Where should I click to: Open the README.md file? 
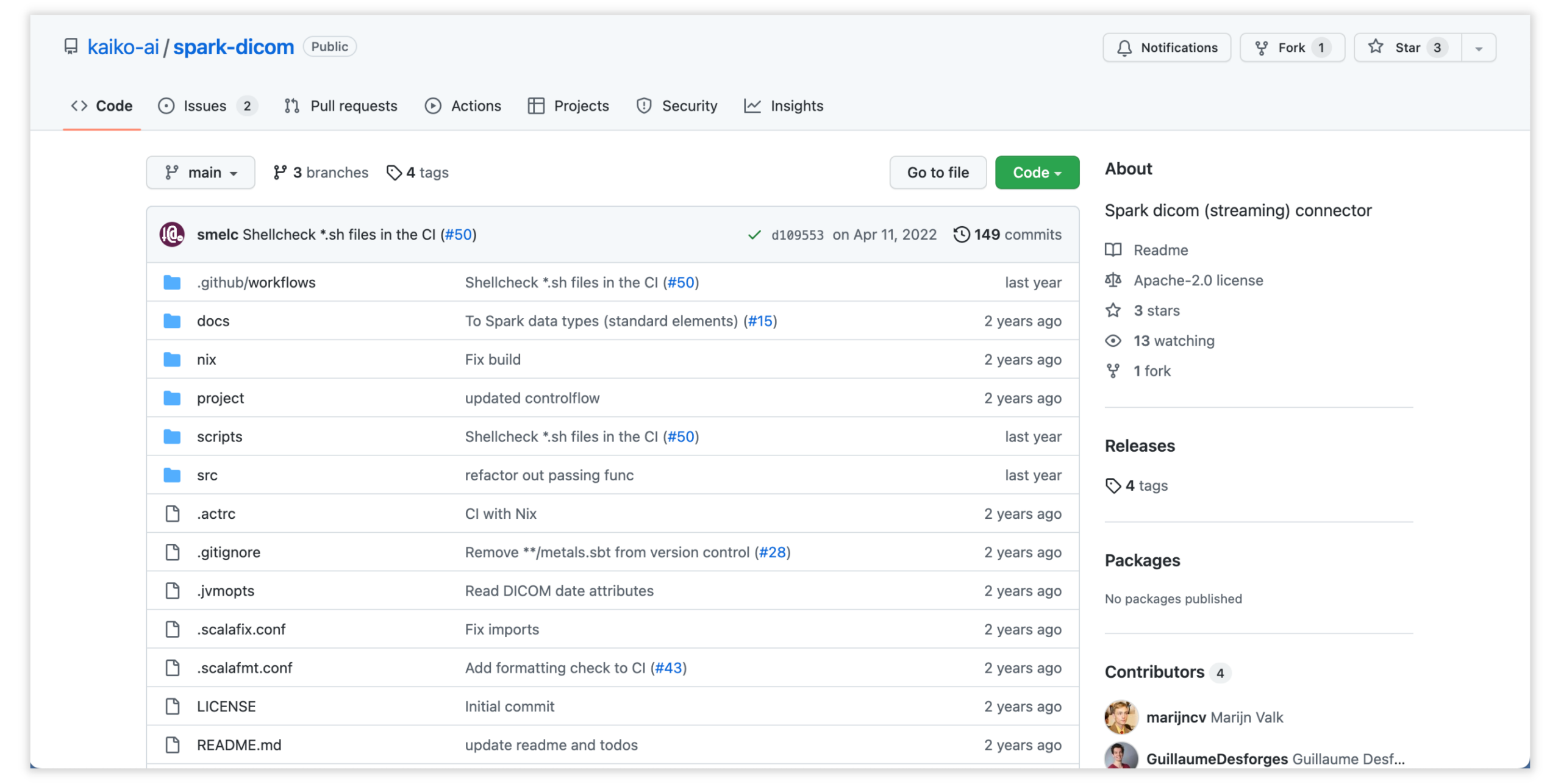coord(239,744)
